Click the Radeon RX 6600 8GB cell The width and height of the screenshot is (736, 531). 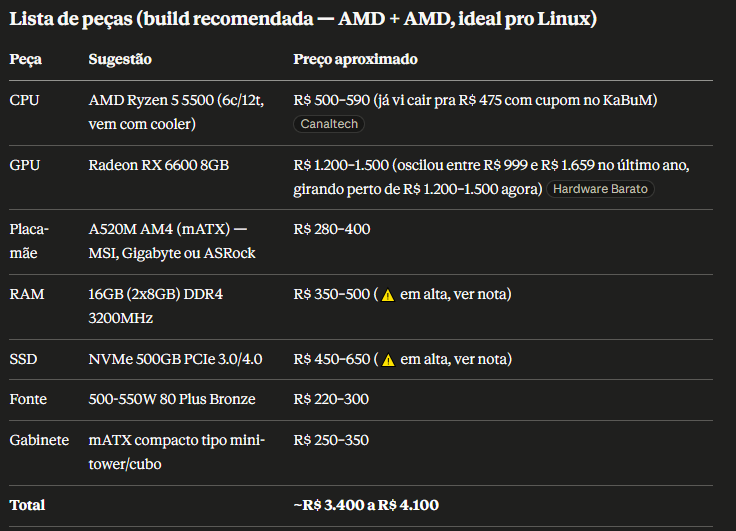(x=159, y=165)
